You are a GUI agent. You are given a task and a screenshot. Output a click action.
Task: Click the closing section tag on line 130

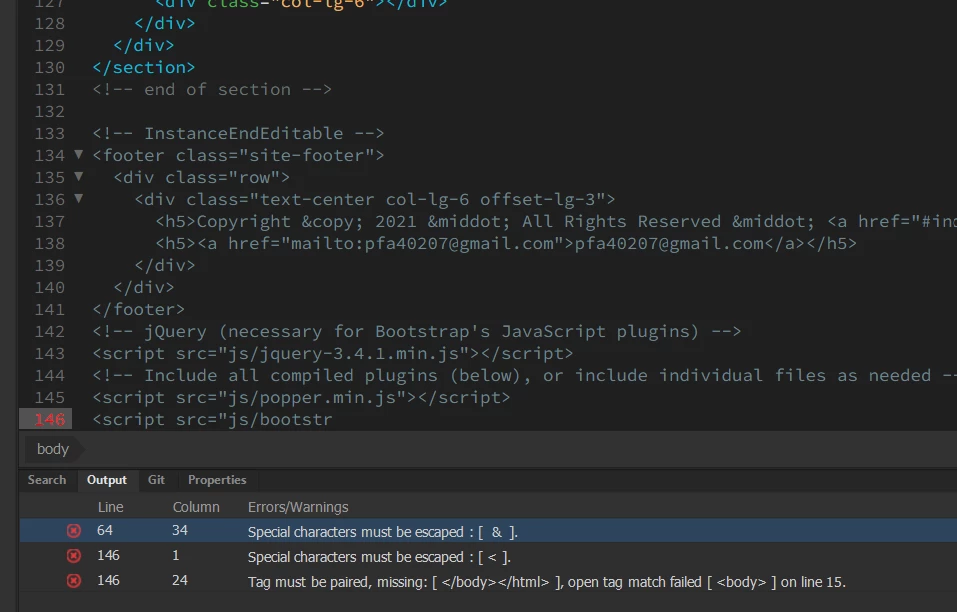click(x=144, y=67)
